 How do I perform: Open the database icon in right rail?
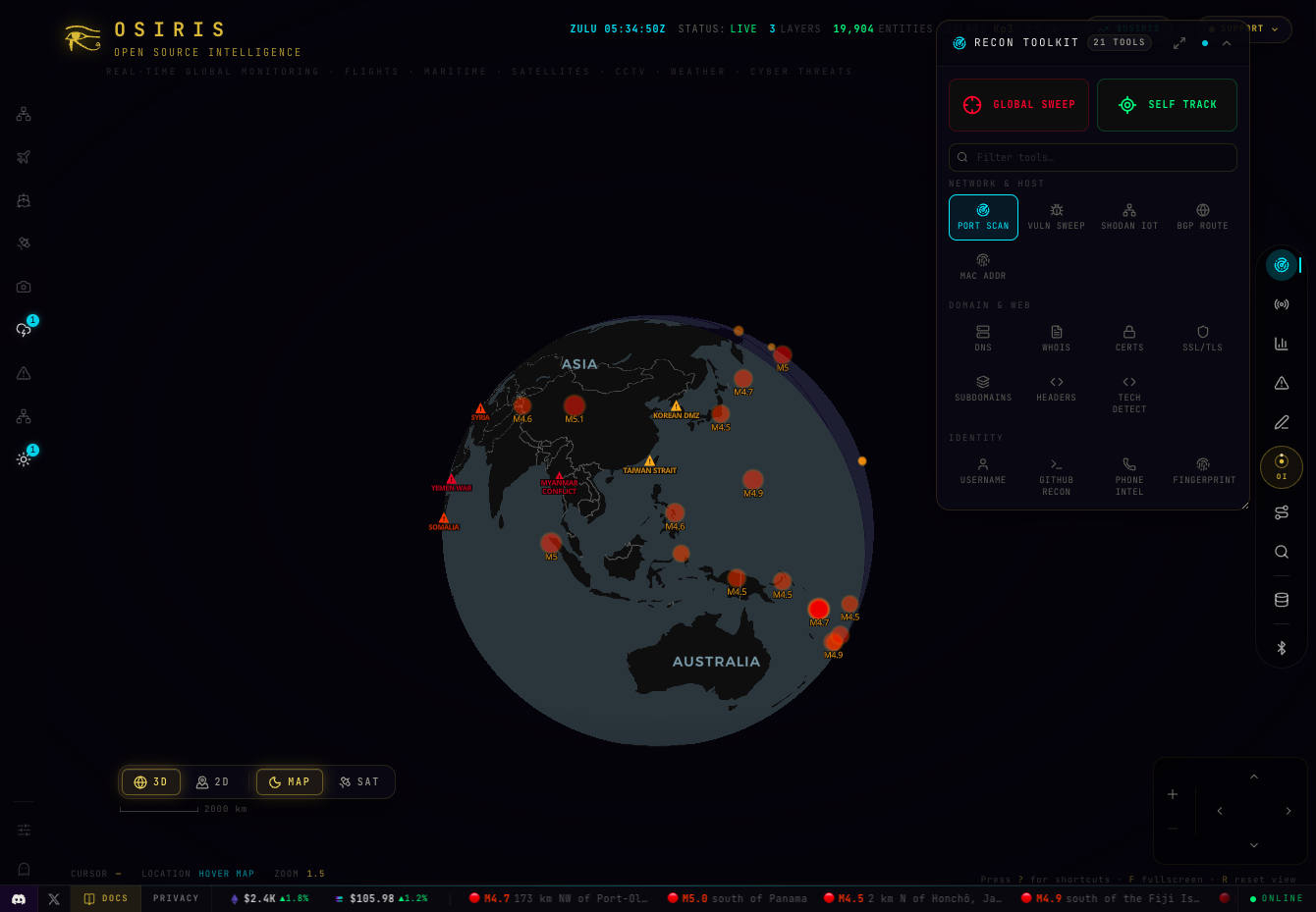[1282, 600]
